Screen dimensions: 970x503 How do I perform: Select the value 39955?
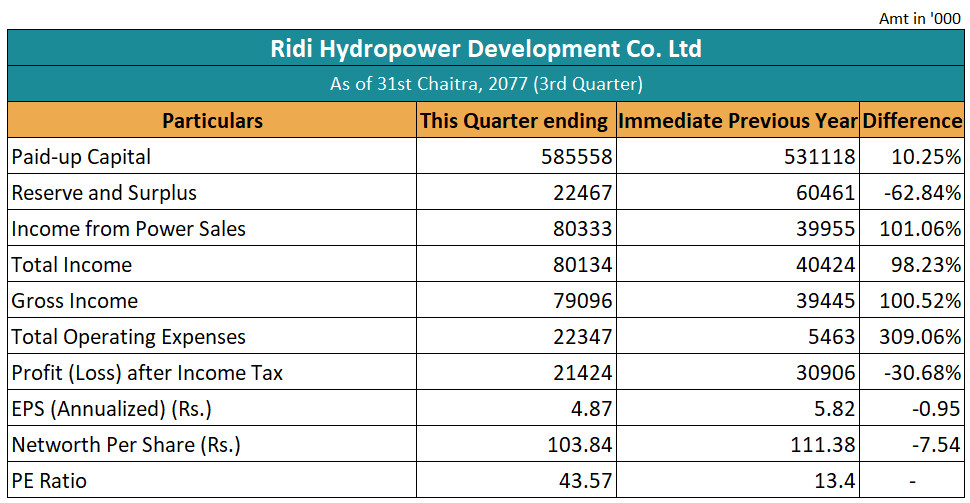tap(825, 228)
